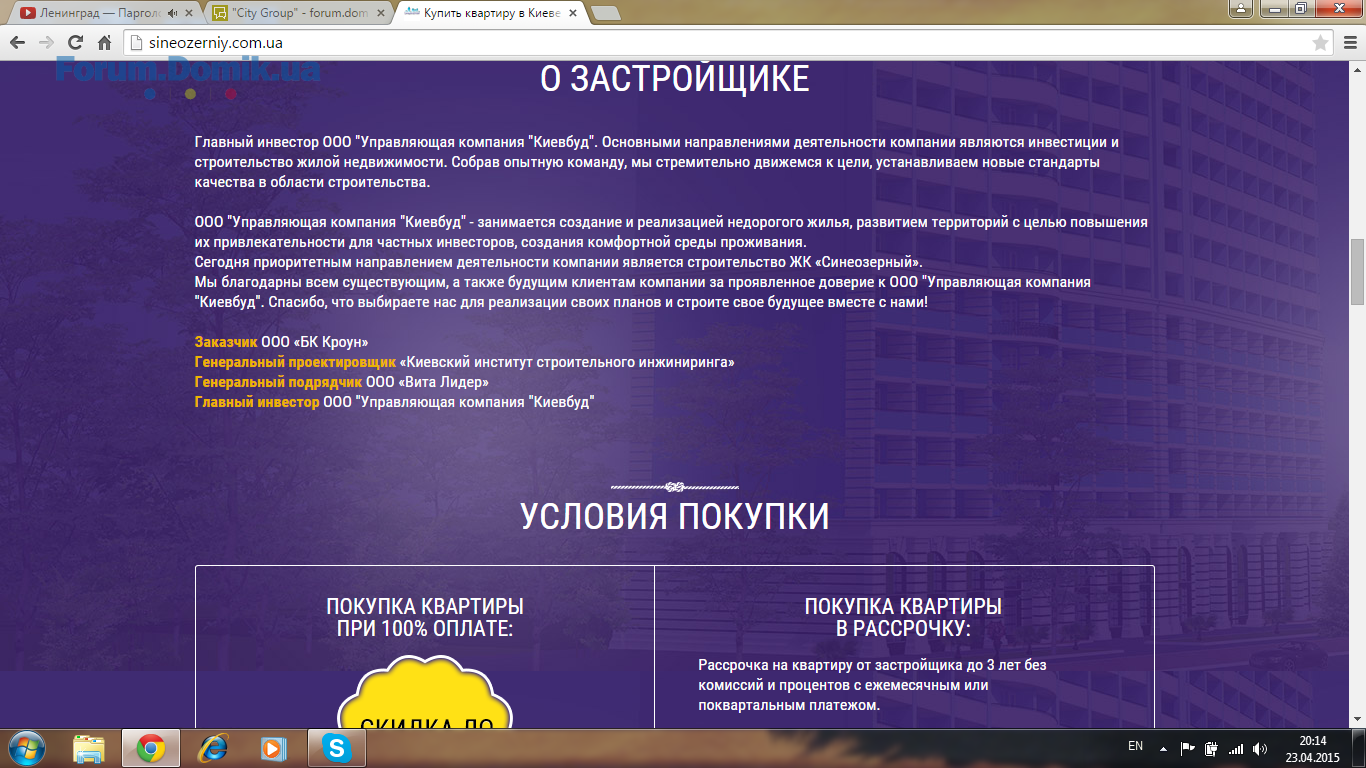Open the Chrome menu hamburger icon

(1349, 43)
